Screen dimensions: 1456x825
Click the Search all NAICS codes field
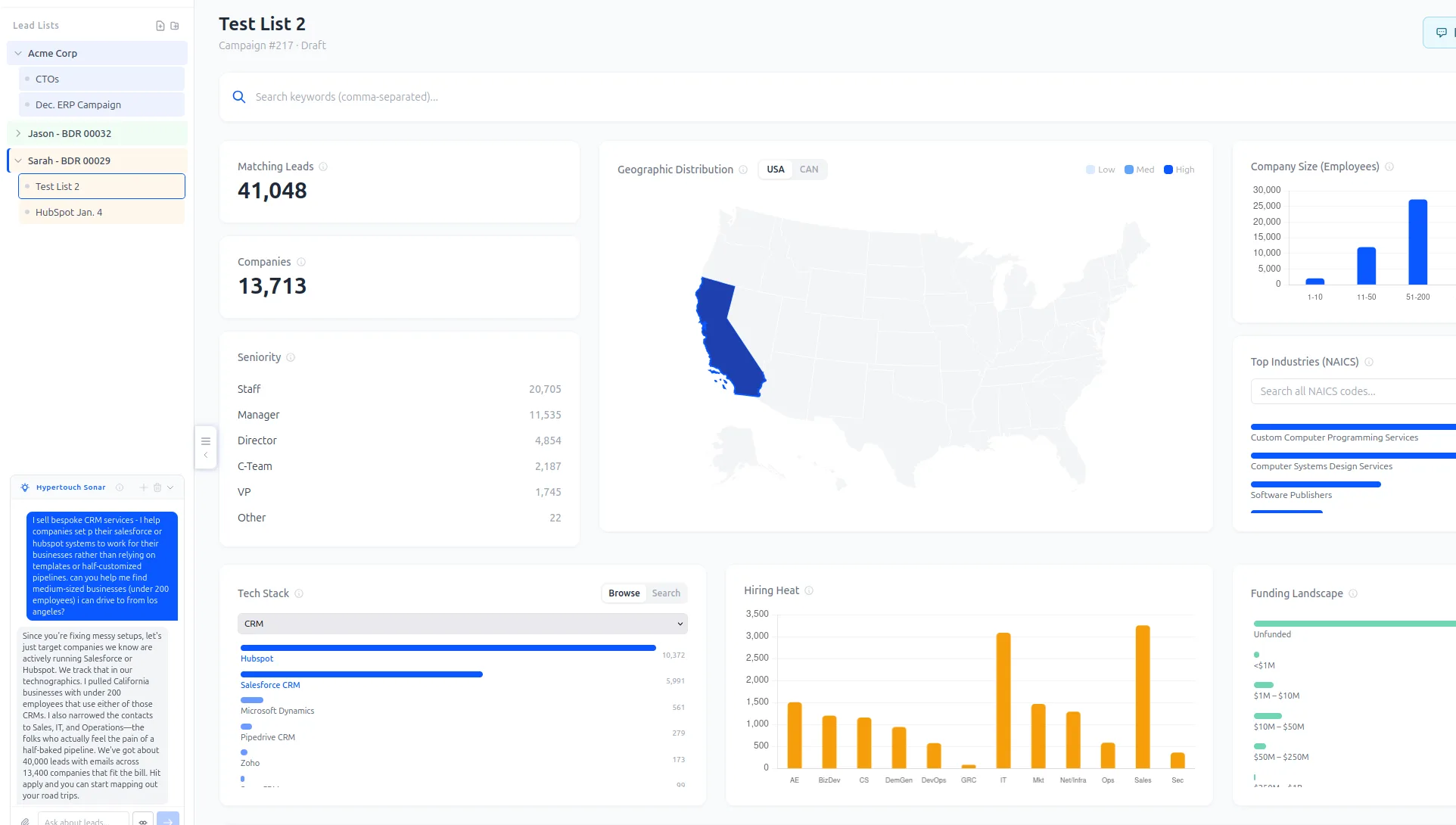tap(1353, 391)
